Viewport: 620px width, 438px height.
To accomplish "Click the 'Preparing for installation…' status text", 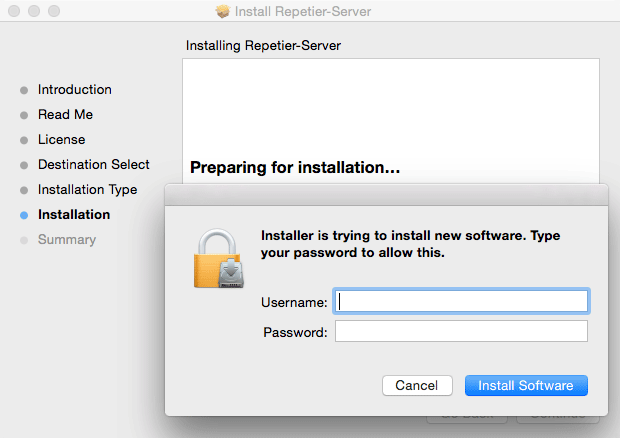I will 295,168.
